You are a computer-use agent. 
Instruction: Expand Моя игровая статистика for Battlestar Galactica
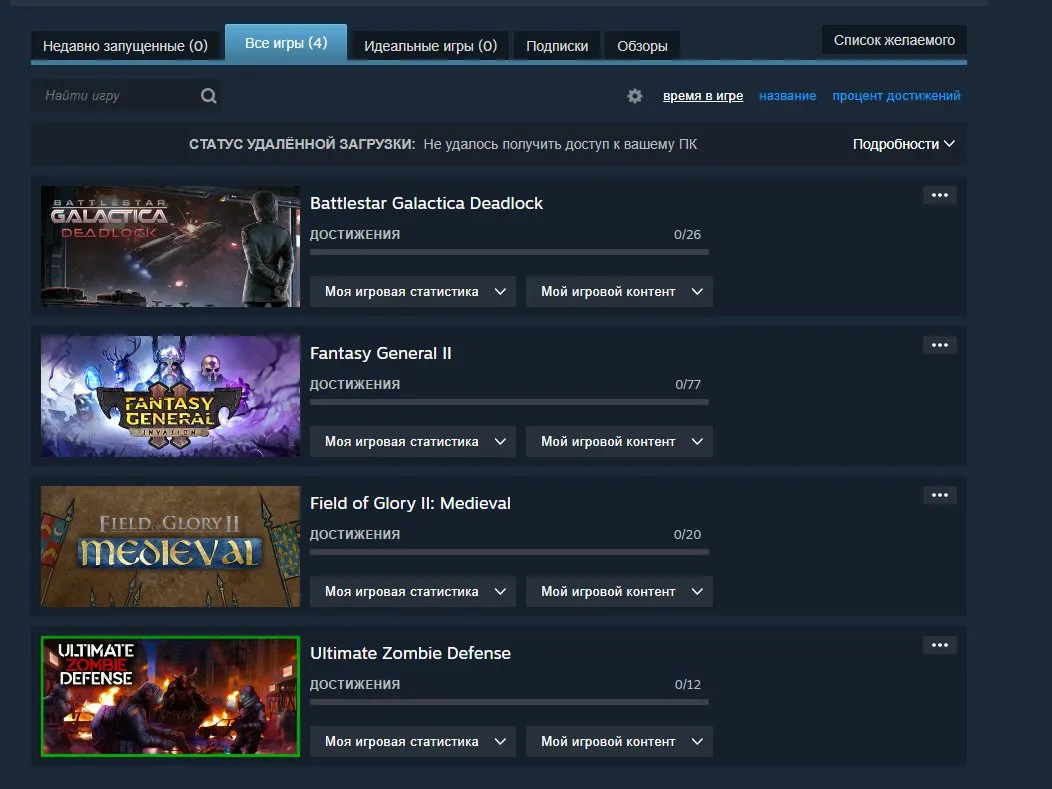413,292
